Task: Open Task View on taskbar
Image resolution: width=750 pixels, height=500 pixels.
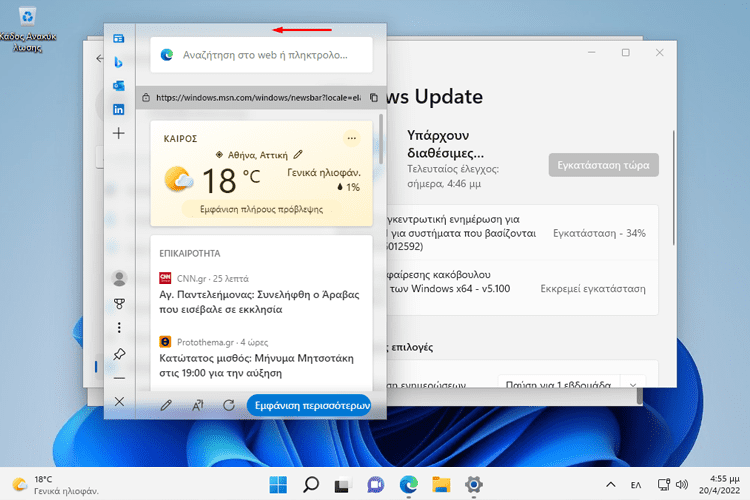Action: click(x=342, y=485)
